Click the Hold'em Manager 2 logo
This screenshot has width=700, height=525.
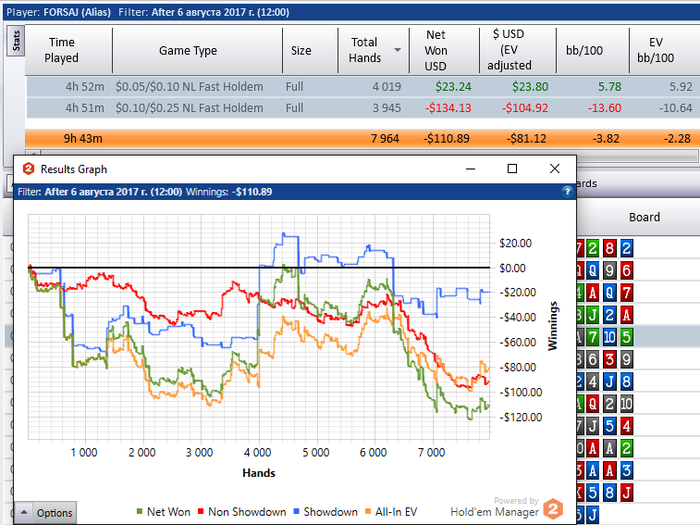coord(553,509)
